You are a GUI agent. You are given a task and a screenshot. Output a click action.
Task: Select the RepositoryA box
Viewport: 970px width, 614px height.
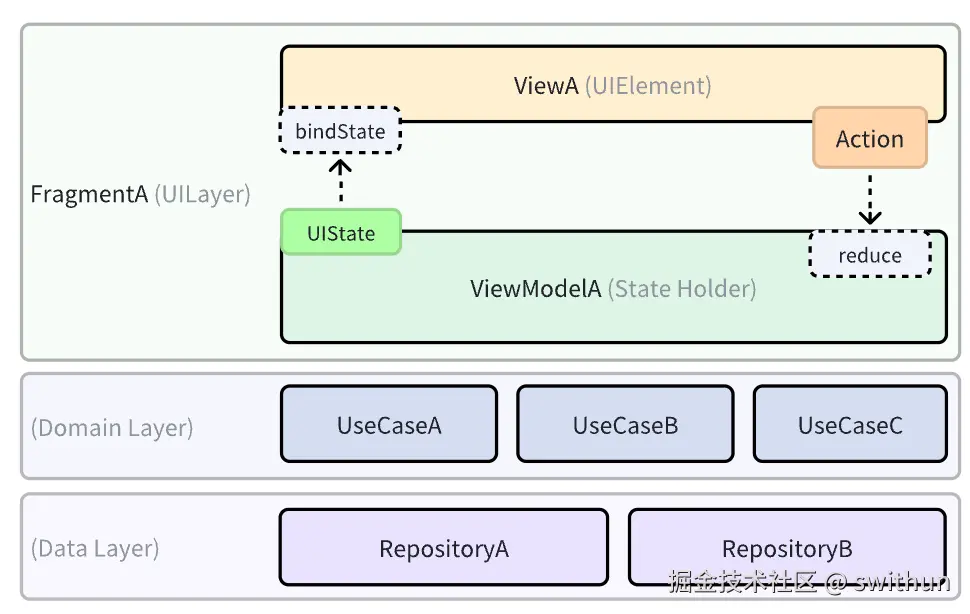pyautogui.click(x=443, y=548)
